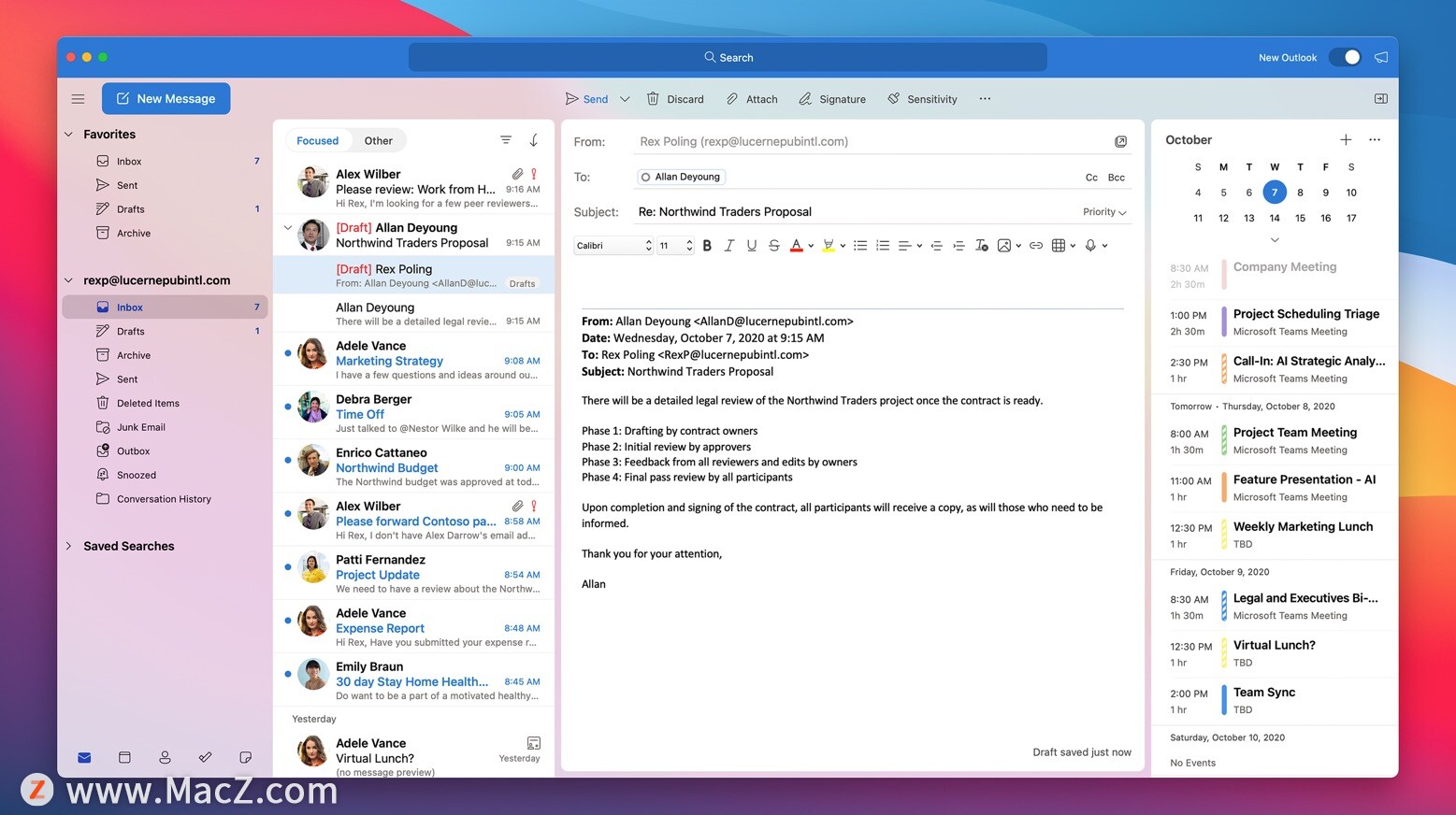
Task: Apply strikethrough formatting
Action: point(773,246)
